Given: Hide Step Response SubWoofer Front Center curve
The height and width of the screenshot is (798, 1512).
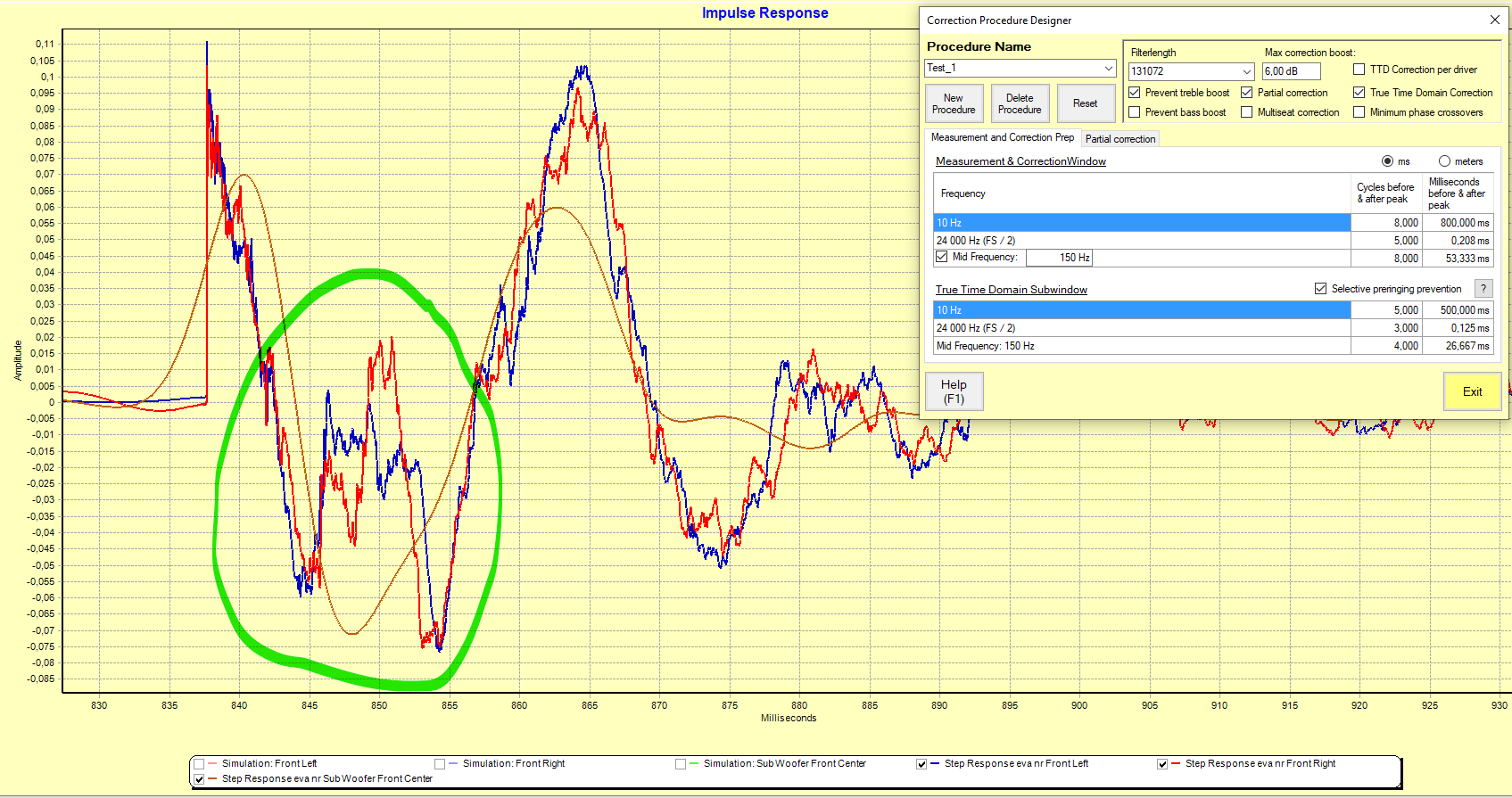Looking at the screenshot, I should 199,779.
